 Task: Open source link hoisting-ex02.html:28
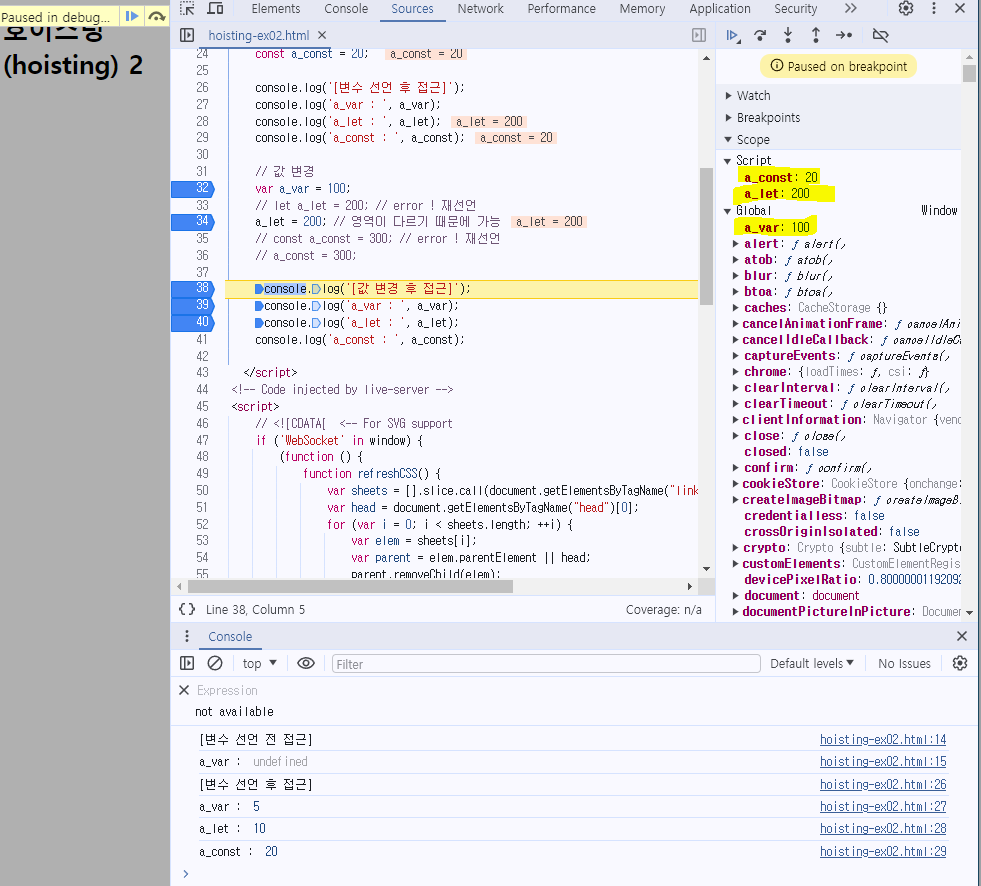(883, 828)
